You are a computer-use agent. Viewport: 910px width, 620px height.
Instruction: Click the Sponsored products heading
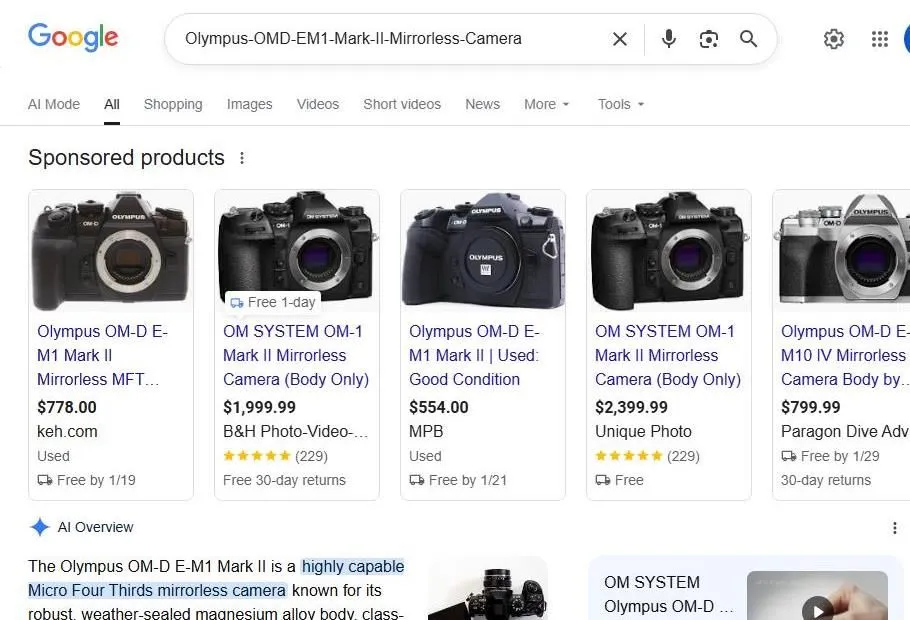[127, 158]
